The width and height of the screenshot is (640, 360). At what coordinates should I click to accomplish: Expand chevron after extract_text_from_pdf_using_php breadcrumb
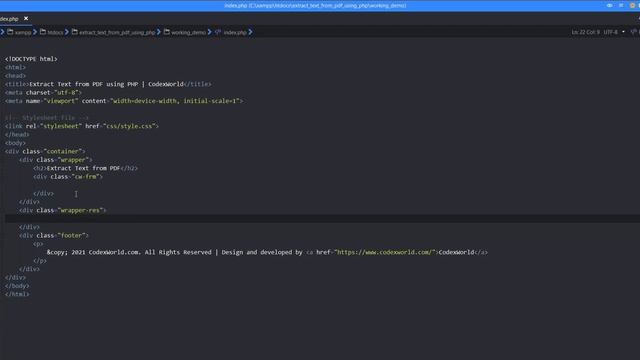click(159, 32)
